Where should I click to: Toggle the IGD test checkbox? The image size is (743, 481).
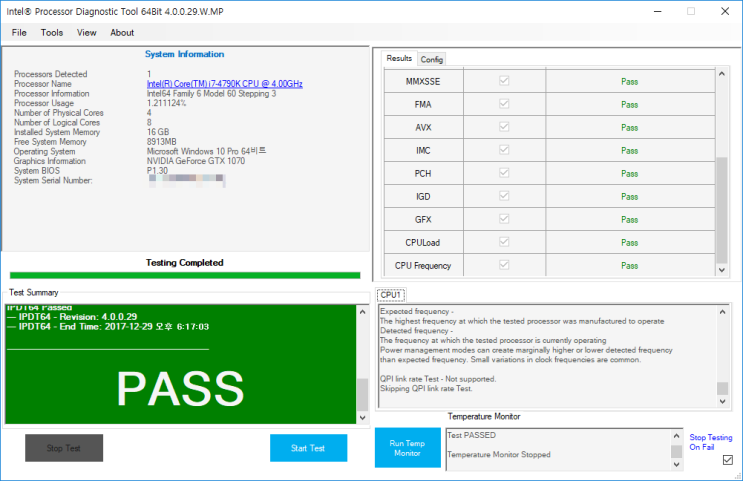[x=504, y=196]
